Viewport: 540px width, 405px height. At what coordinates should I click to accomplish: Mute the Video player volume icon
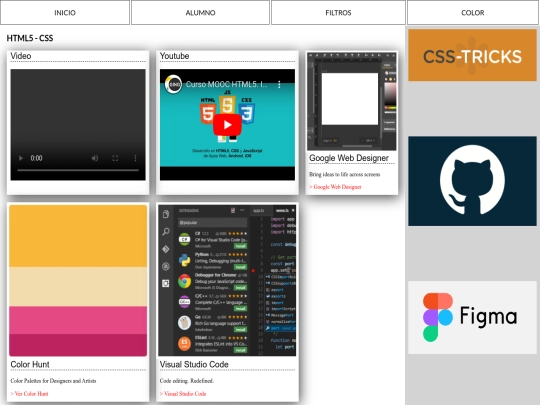(95, 158)
